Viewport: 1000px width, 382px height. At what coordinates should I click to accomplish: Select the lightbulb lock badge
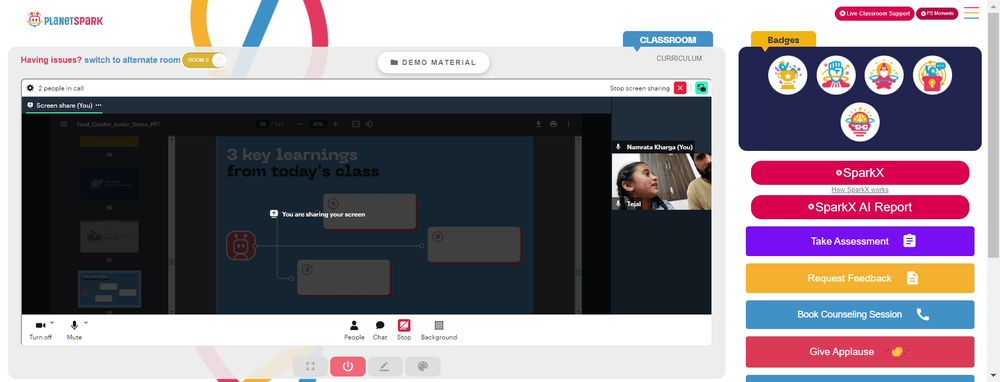(x=932, y=75)
